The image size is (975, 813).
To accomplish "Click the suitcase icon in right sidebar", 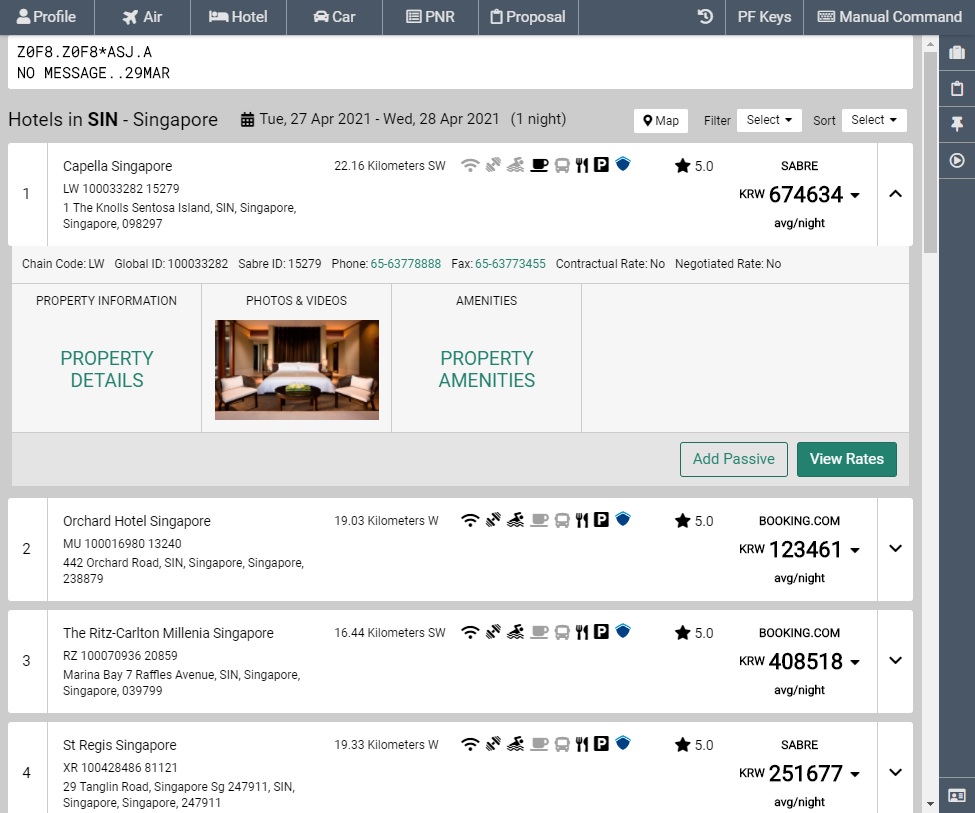I will click(x=957, y=52).
